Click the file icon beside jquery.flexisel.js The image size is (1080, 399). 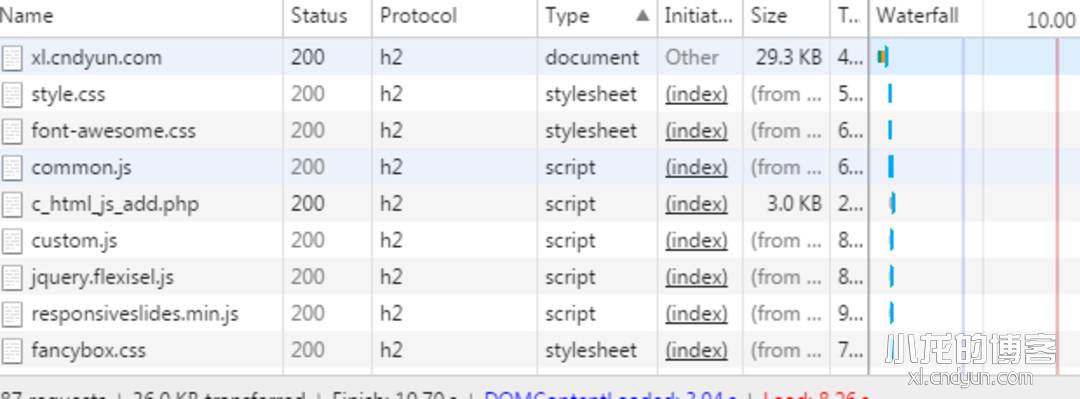(x=12, y=277)
